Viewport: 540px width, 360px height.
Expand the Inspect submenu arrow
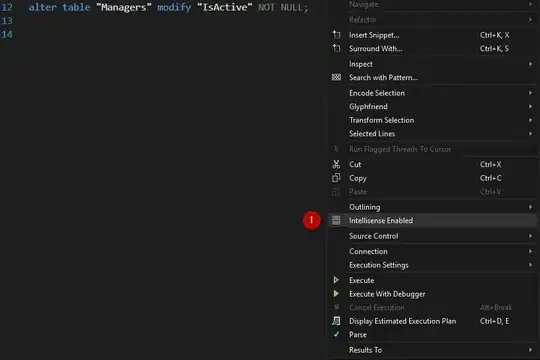click(530, 64)
